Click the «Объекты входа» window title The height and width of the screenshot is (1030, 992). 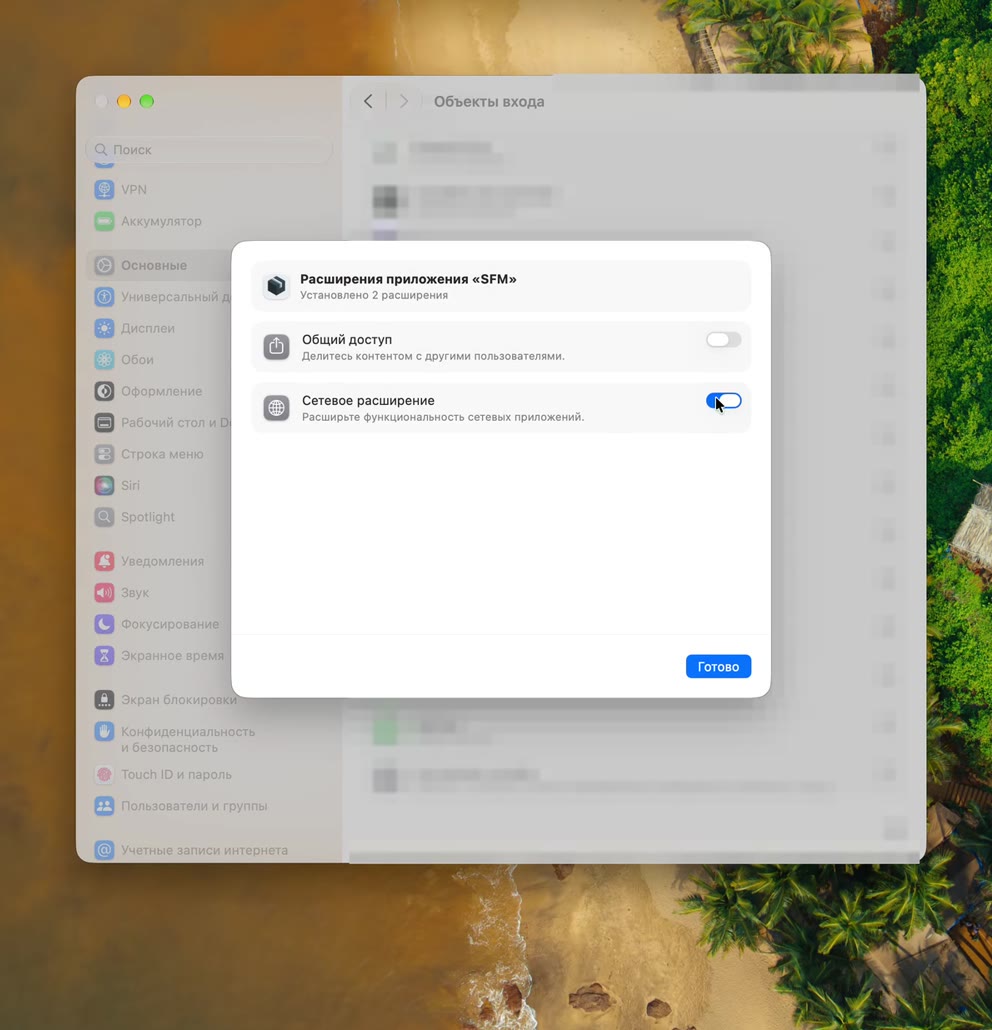(489, 102)
